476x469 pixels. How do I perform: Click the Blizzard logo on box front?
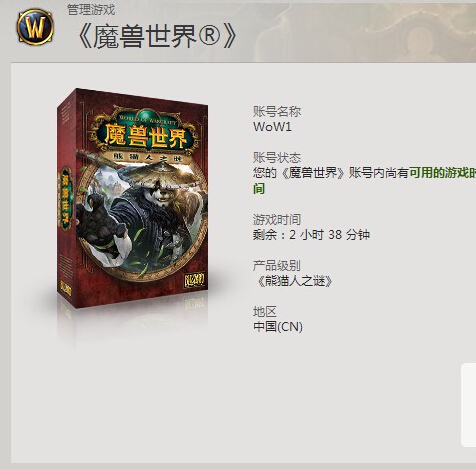[x=194, y=279]
